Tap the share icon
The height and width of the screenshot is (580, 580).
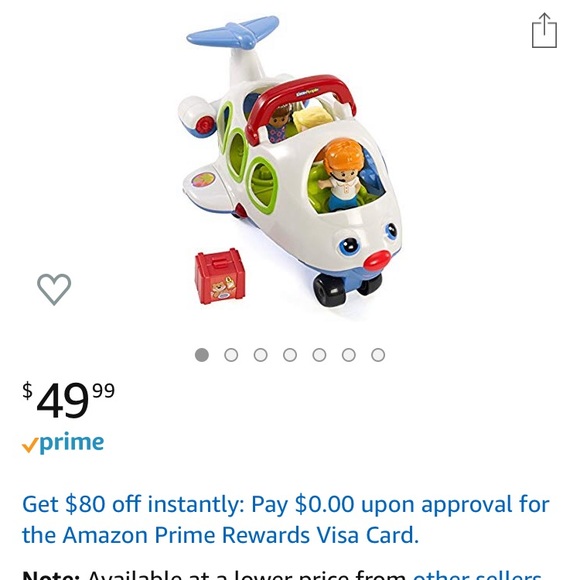click(x=544, y=31)
